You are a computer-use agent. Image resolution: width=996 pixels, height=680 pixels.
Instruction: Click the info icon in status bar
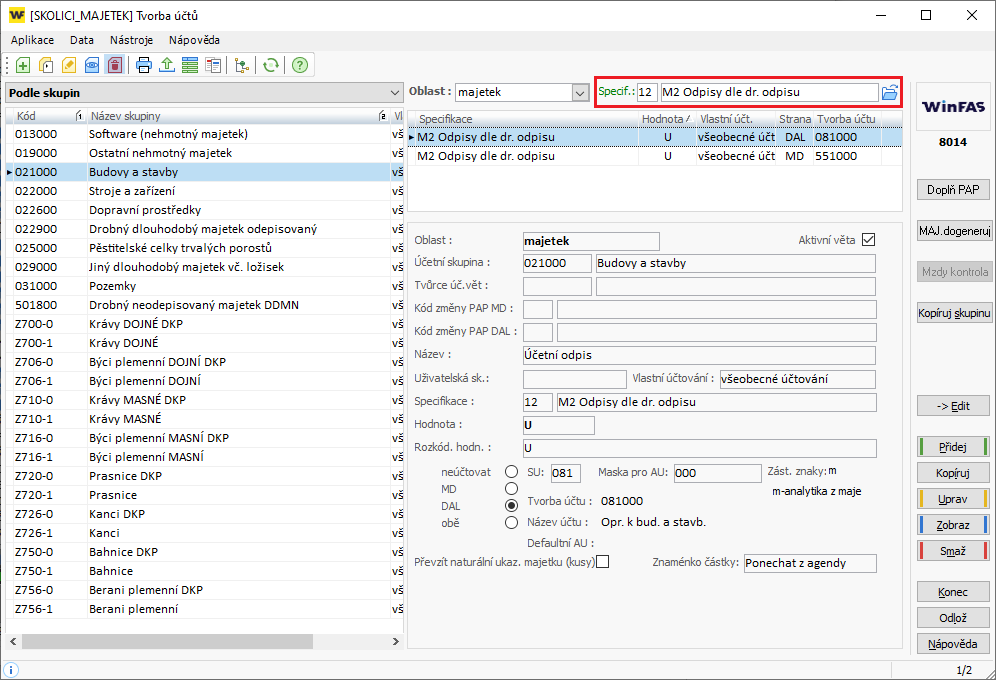11,670
